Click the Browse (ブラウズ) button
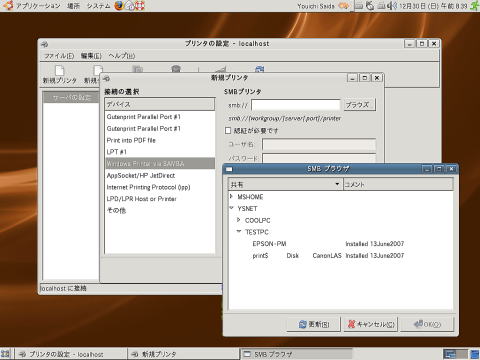 pyautogui.click(x=359, y=105)
